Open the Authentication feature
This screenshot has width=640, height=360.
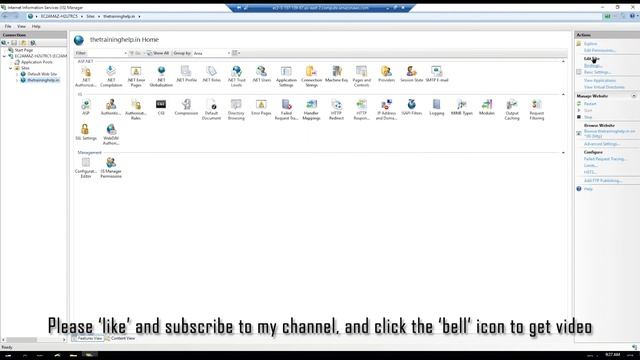pos(111,107)
